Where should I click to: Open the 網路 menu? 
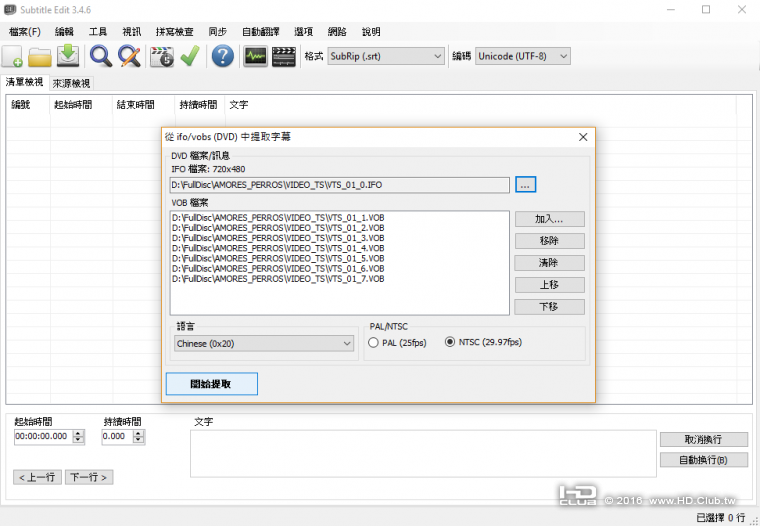click(x=337, y=32)
